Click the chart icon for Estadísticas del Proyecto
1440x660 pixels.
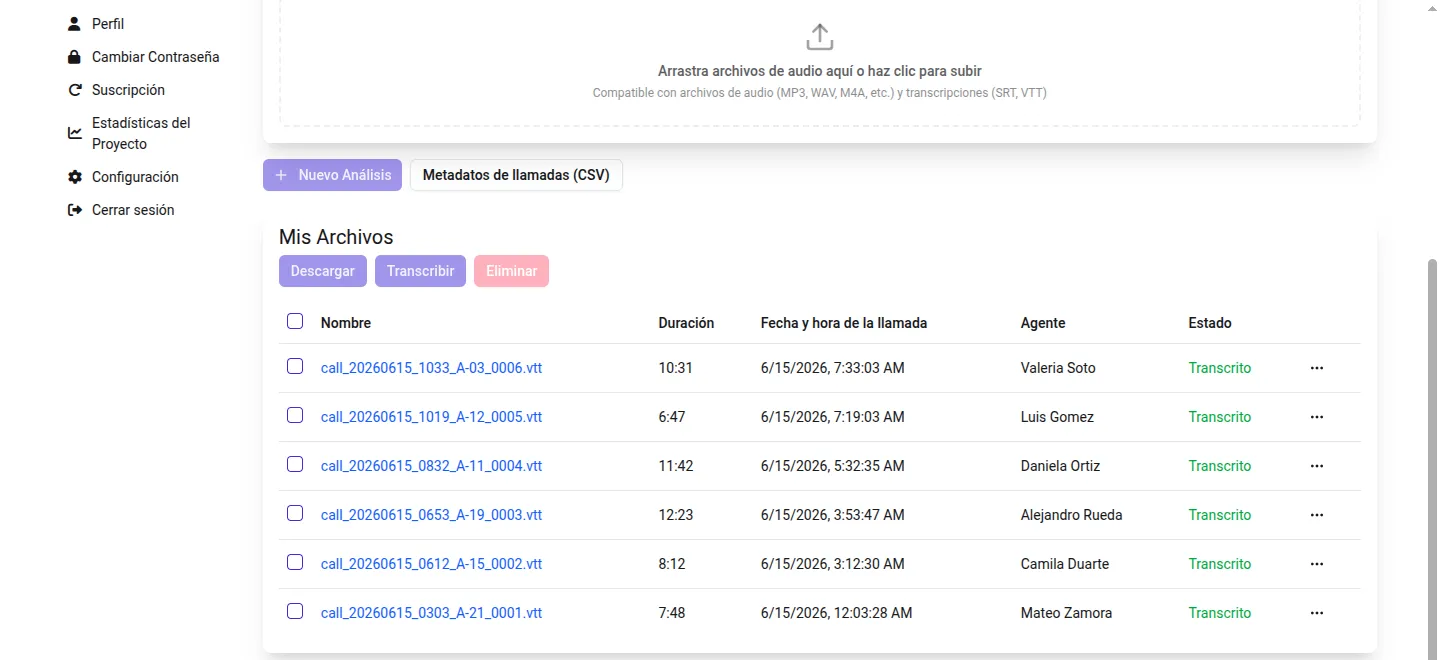tap(74, 133)
